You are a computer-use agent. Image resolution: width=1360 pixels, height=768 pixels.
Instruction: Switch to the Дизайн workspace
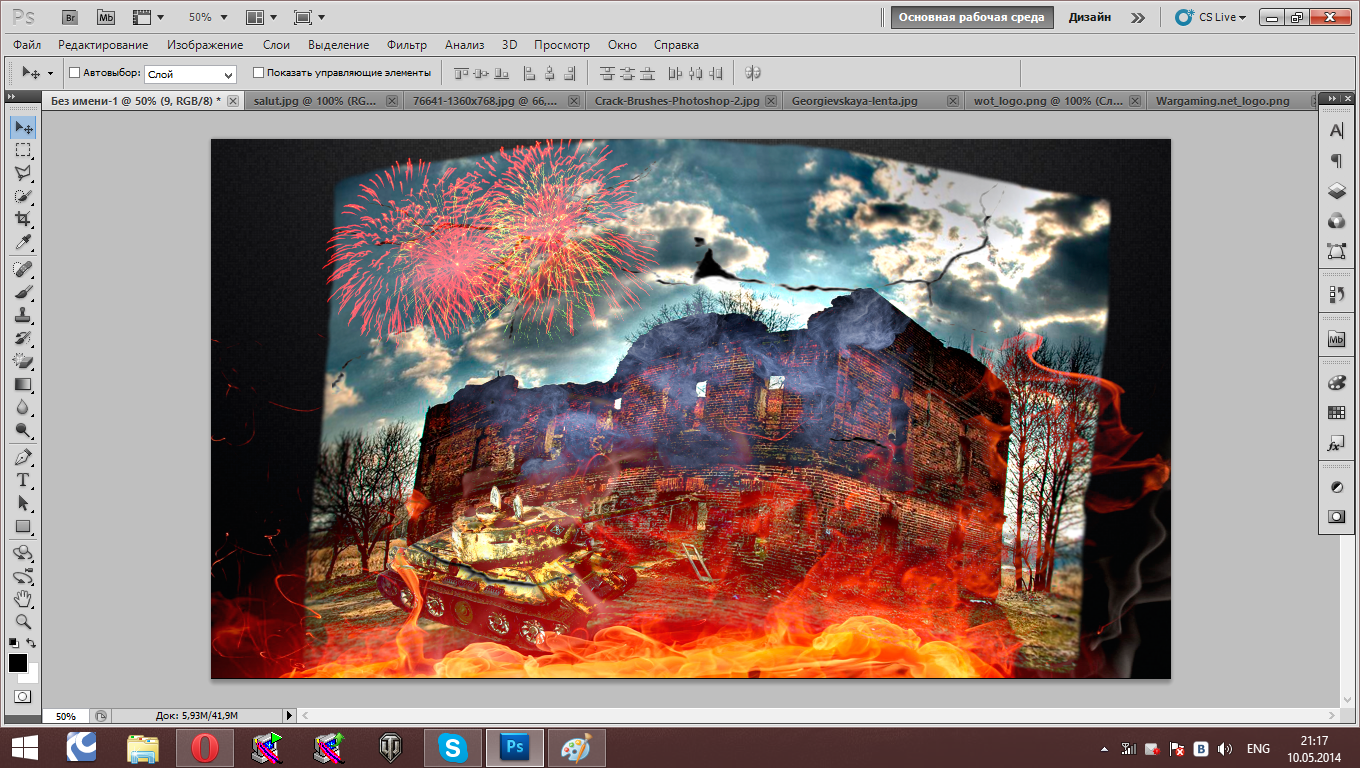point(1090,17)
